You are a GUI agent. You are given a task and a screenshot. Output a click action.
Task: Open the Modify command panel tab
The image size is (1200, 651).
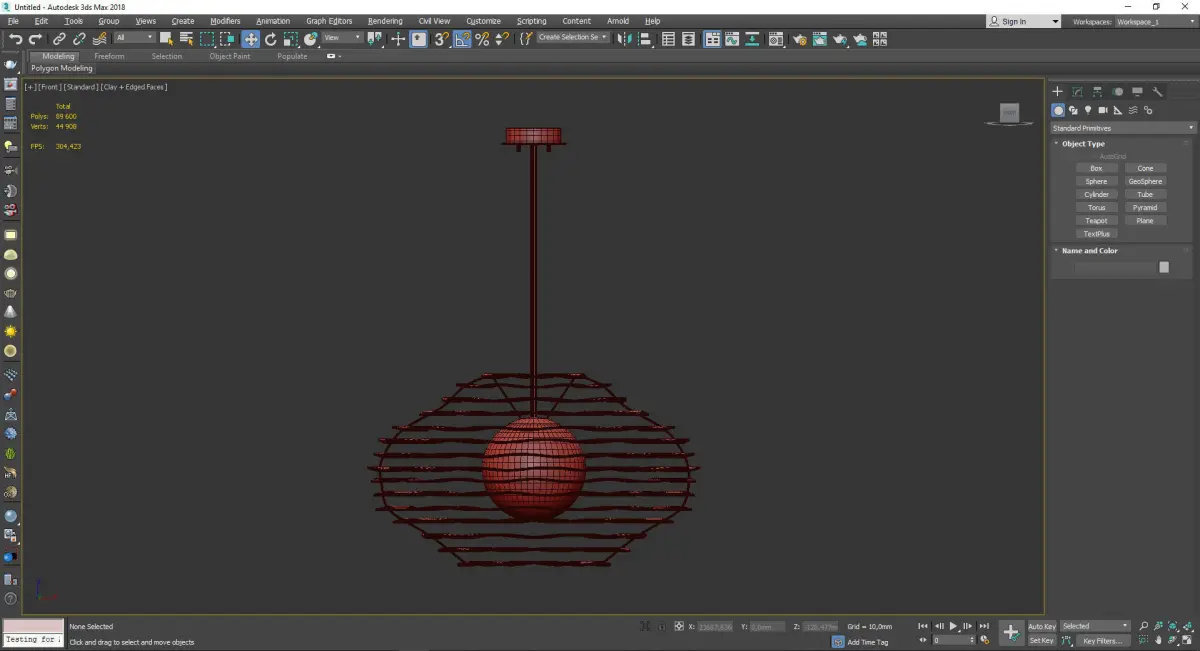(x=1077, y=91)
